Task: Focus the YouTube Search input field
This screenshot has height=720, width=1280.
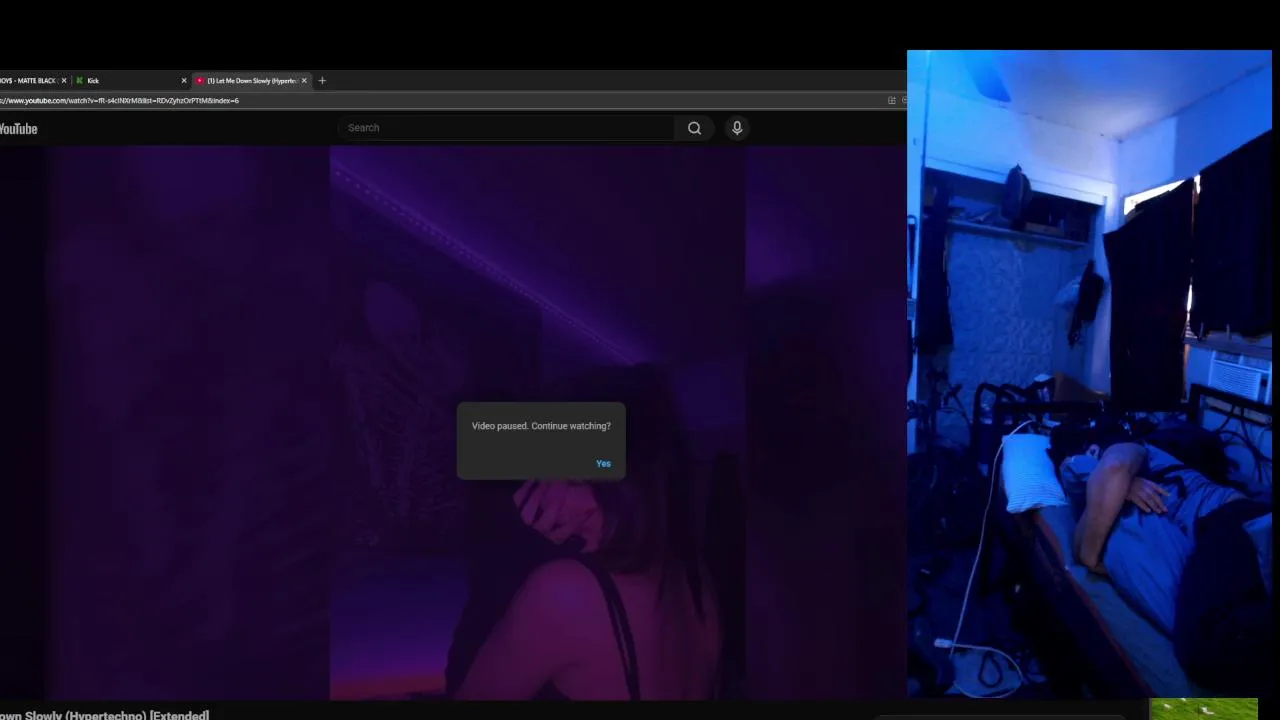Action: coord(508,128)
